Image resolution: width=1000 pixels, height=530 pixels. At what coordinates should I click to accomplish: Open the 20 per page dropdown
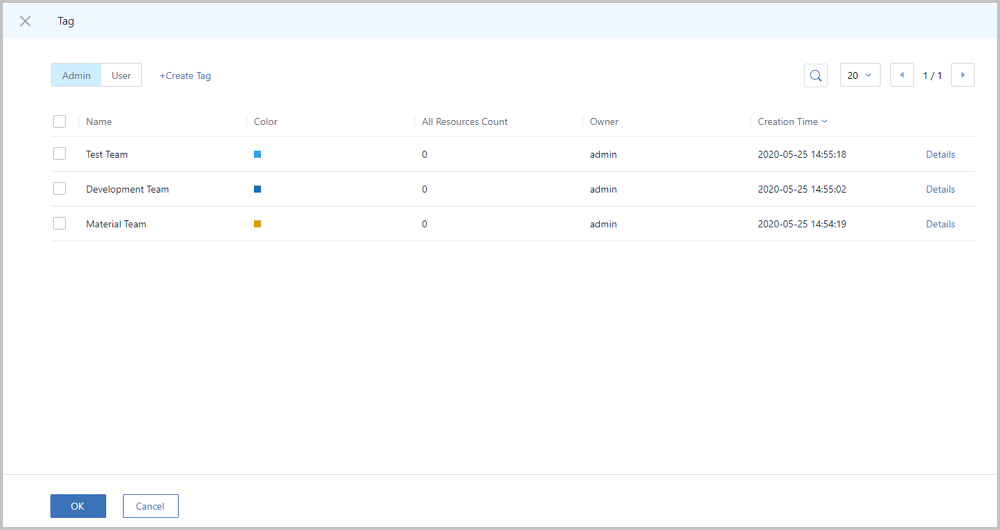[x=860, y=75]
